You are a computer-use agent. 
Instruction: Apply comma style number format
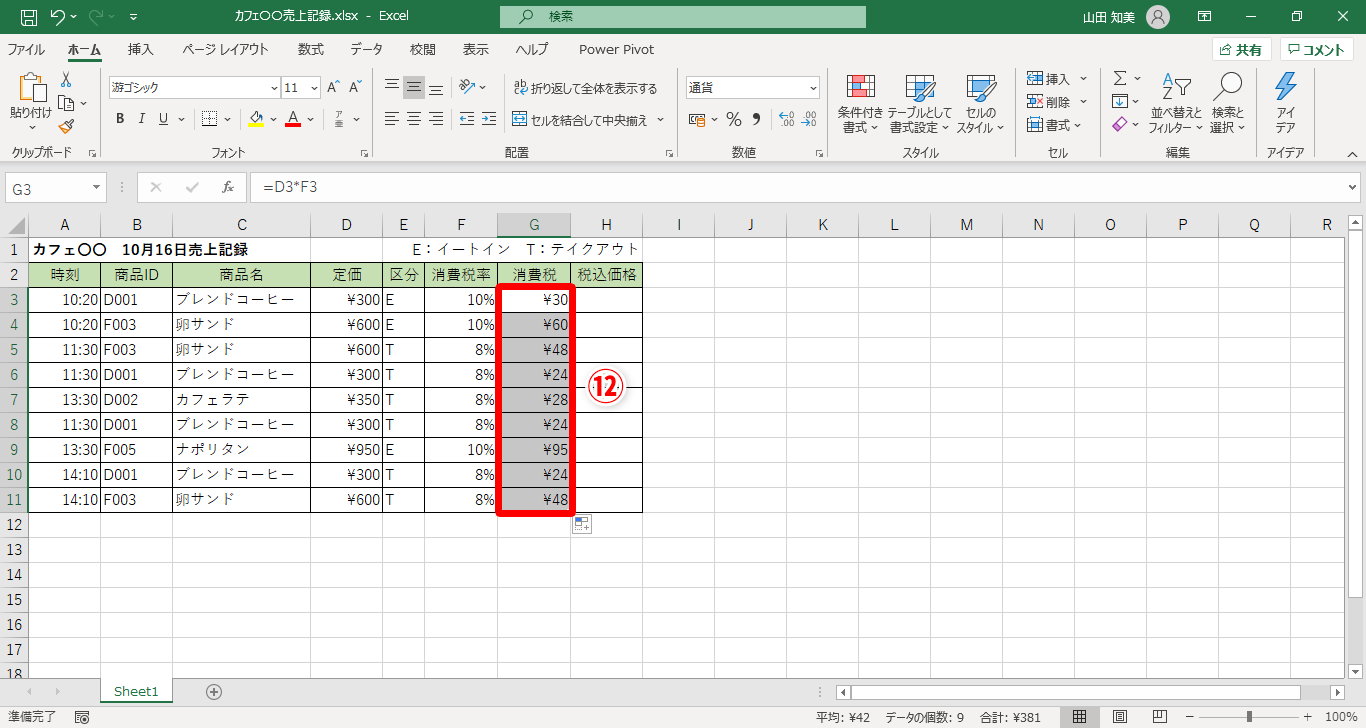(x=758, y=119)
